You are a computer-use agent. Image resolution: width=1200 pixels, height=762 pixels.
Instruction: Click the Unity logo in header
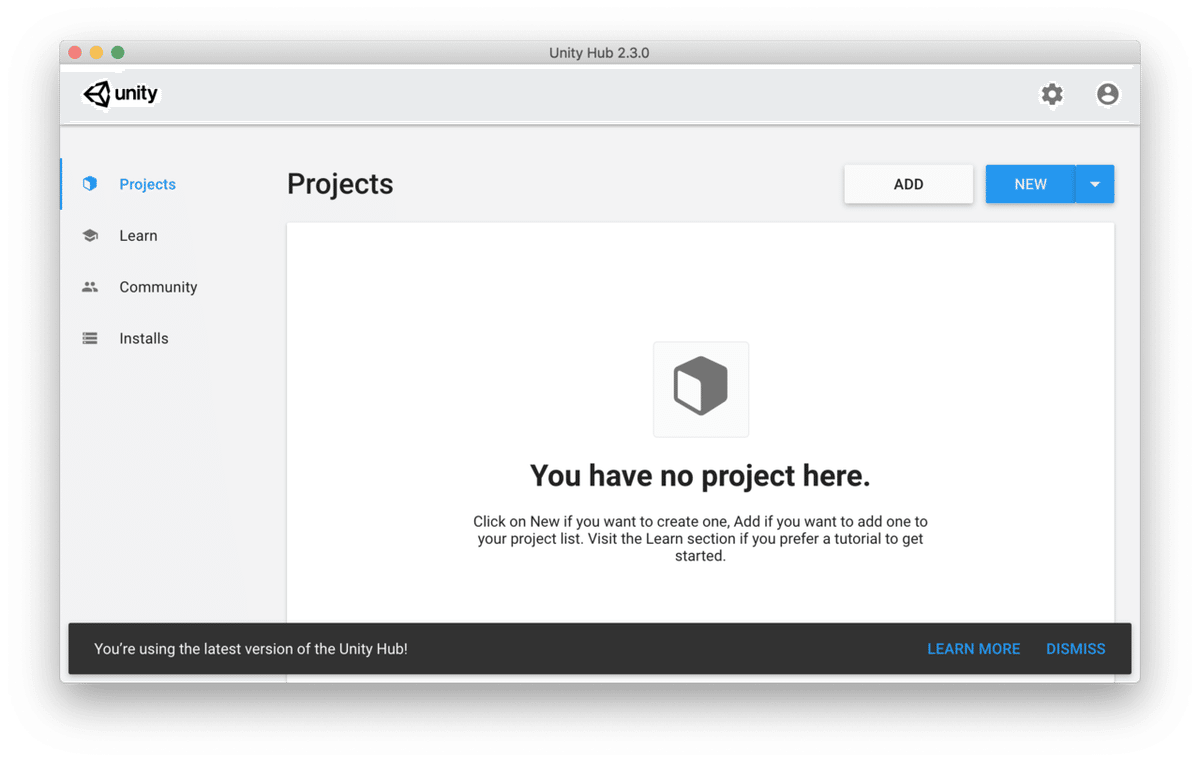pyautogui.click(x=120, y=94)
